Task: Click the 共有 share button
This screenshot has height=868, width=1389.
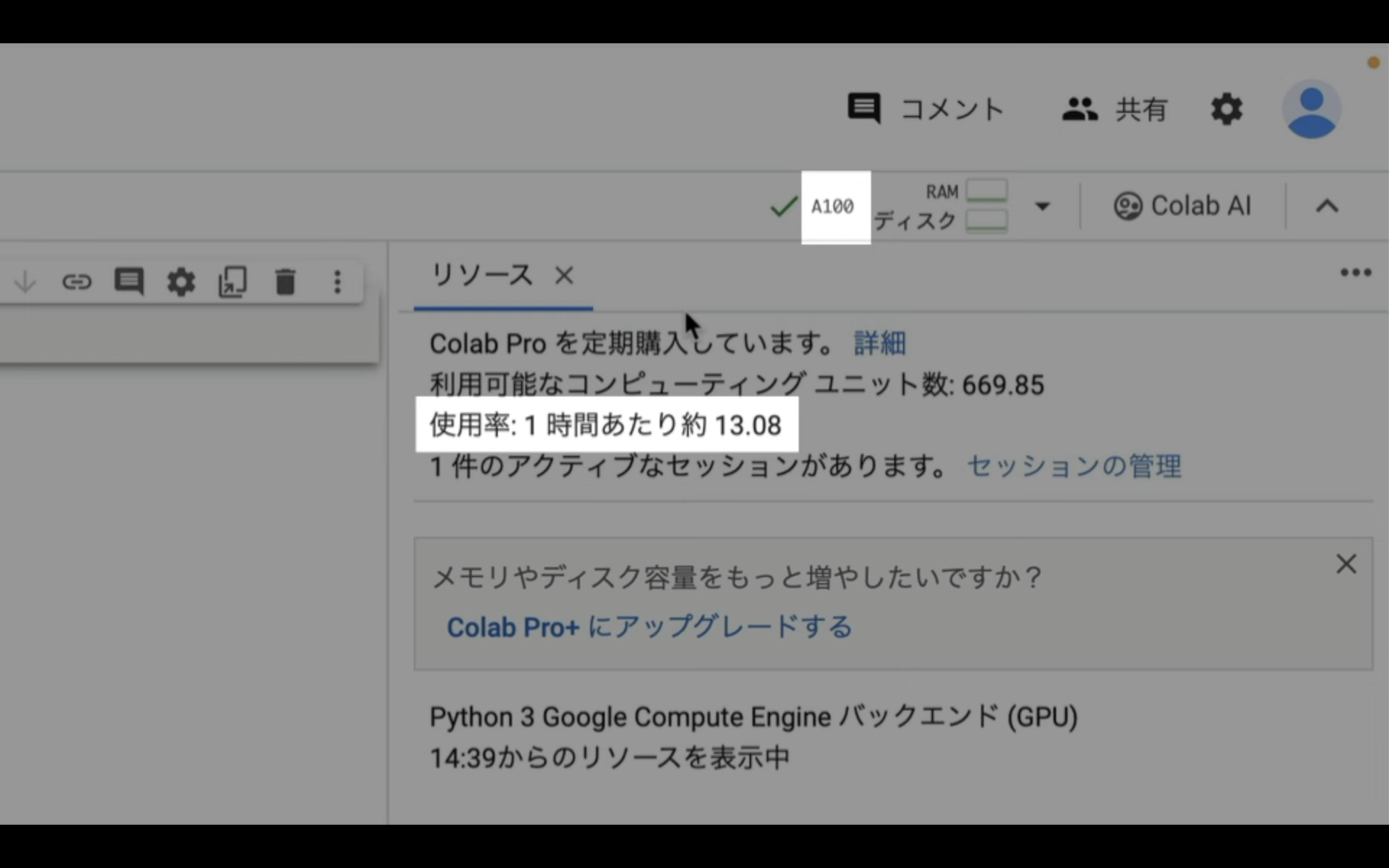Action: [1114, 108]
